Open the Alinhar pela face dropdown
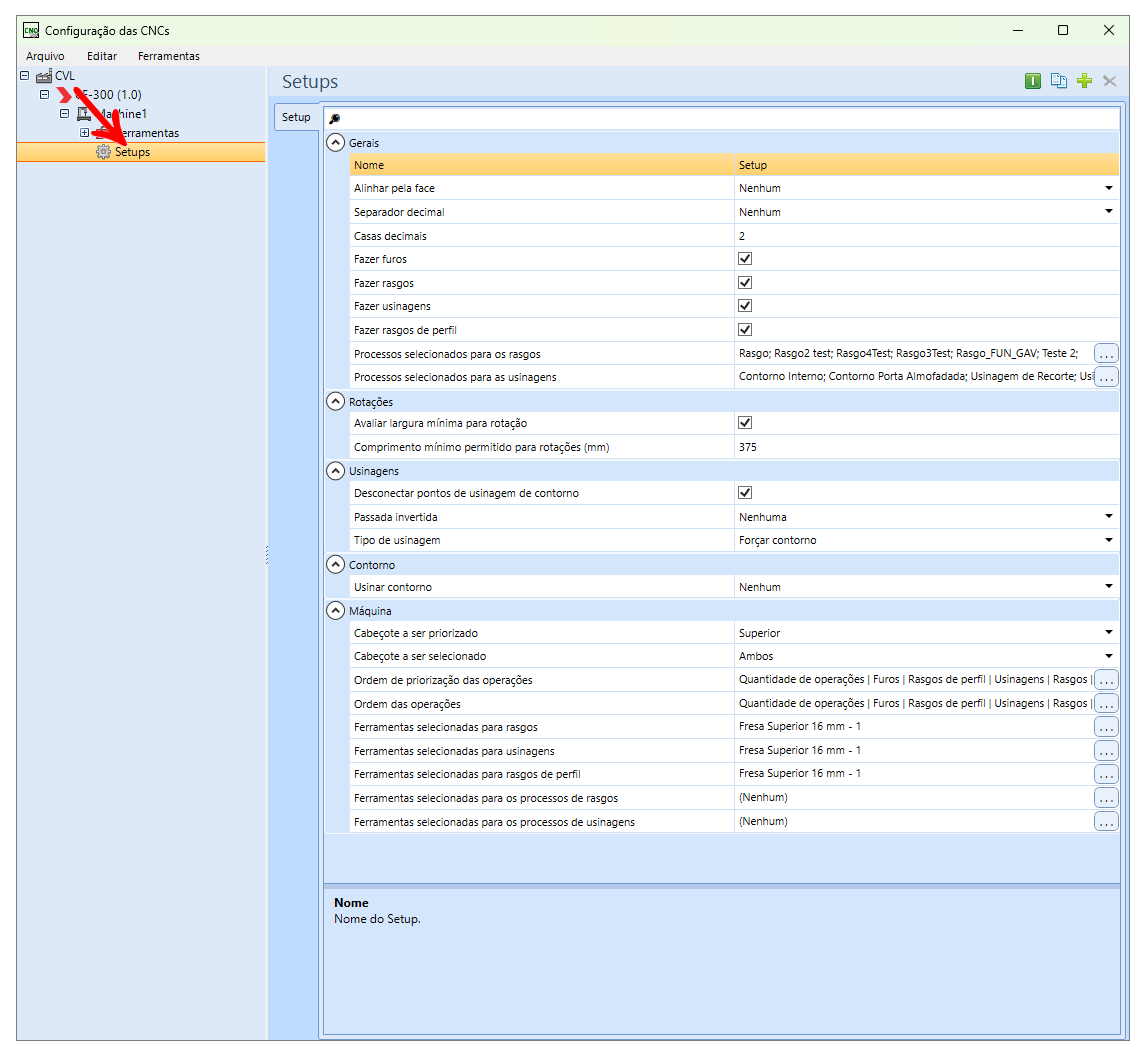This screenshot has width=1144, height=1056. click(1108, 188)
